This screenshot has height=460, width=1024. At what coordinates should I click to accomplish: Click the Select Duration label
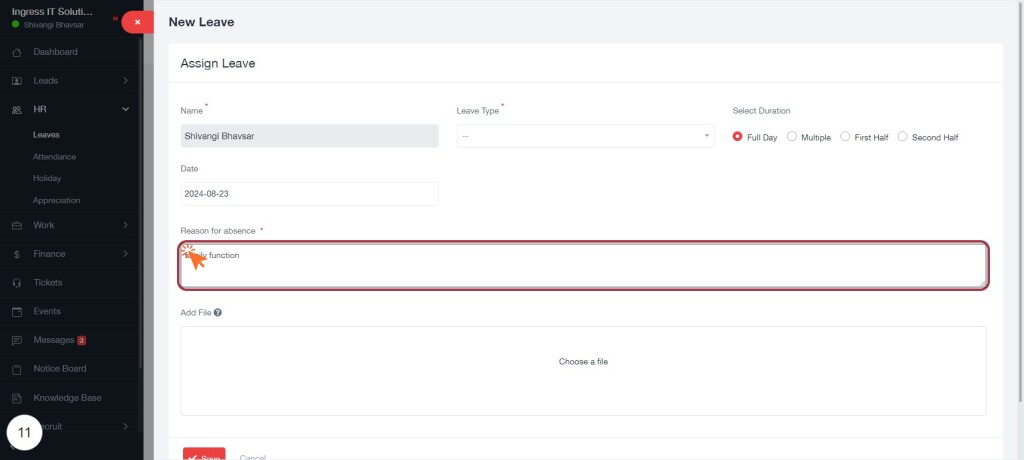(761, 111)
